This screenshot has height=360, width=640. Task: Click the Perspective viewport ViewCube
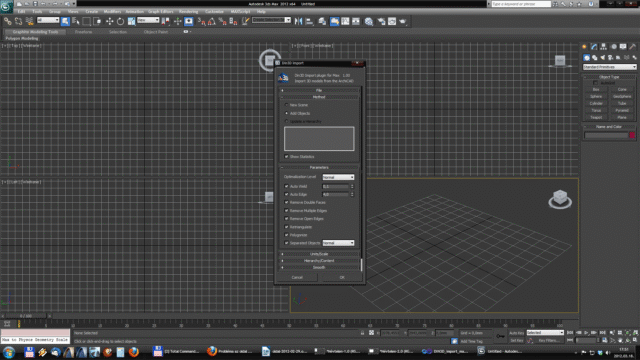point(560,199)
